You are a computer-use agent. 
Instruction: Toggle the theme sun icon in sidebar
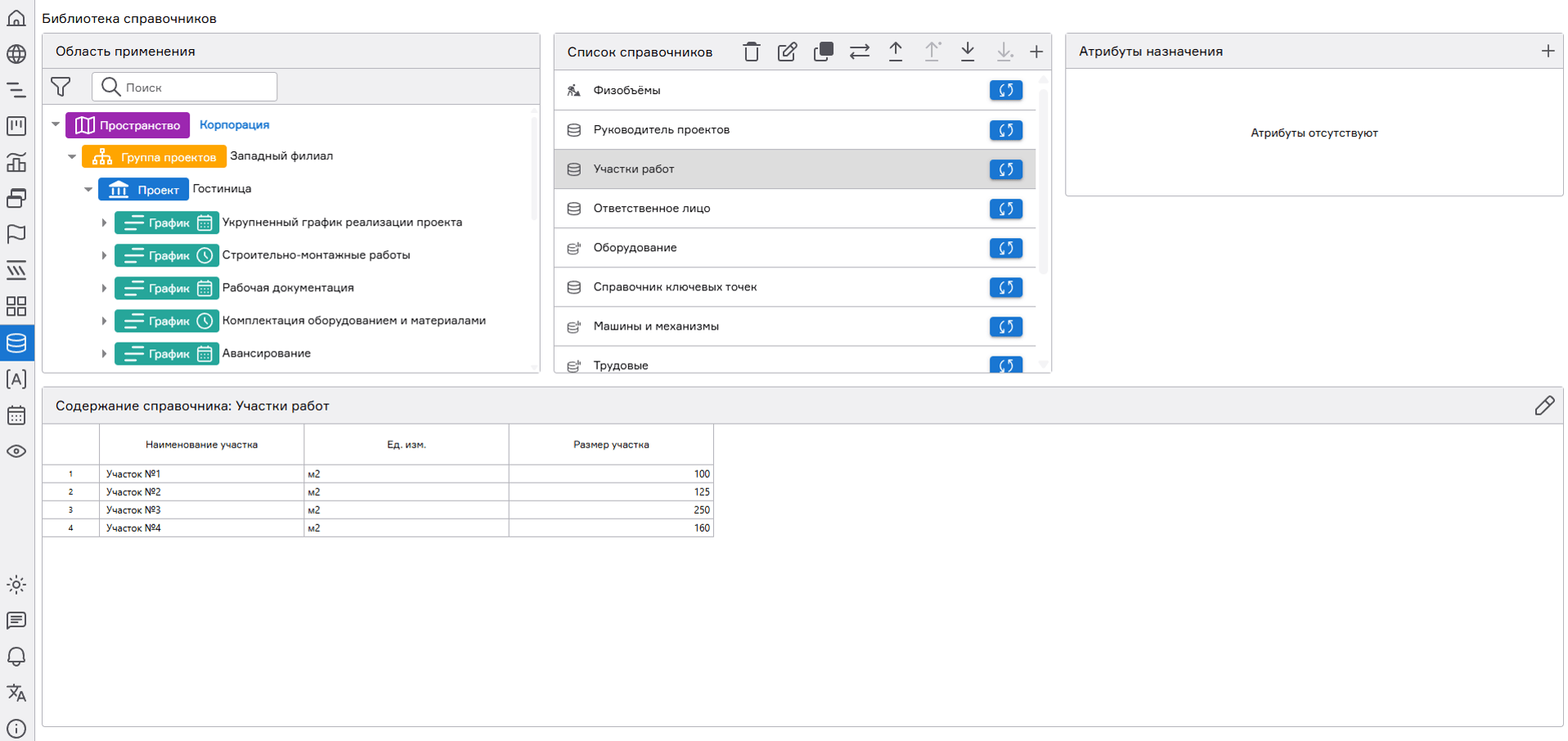[16, 585]
